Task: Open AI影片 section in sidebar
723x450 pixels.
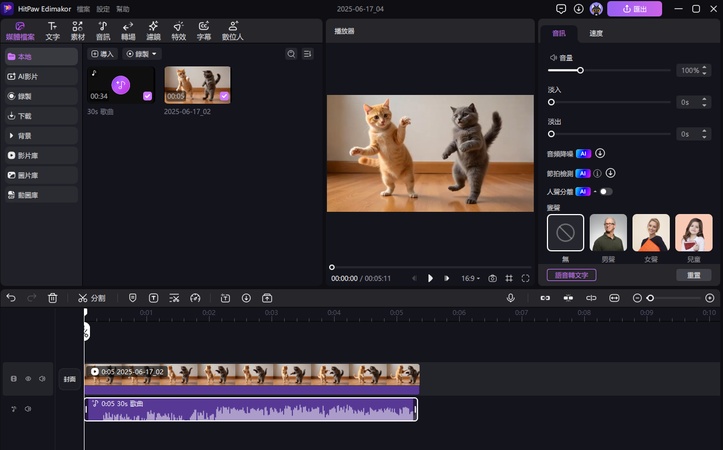Action: (41, 77)
